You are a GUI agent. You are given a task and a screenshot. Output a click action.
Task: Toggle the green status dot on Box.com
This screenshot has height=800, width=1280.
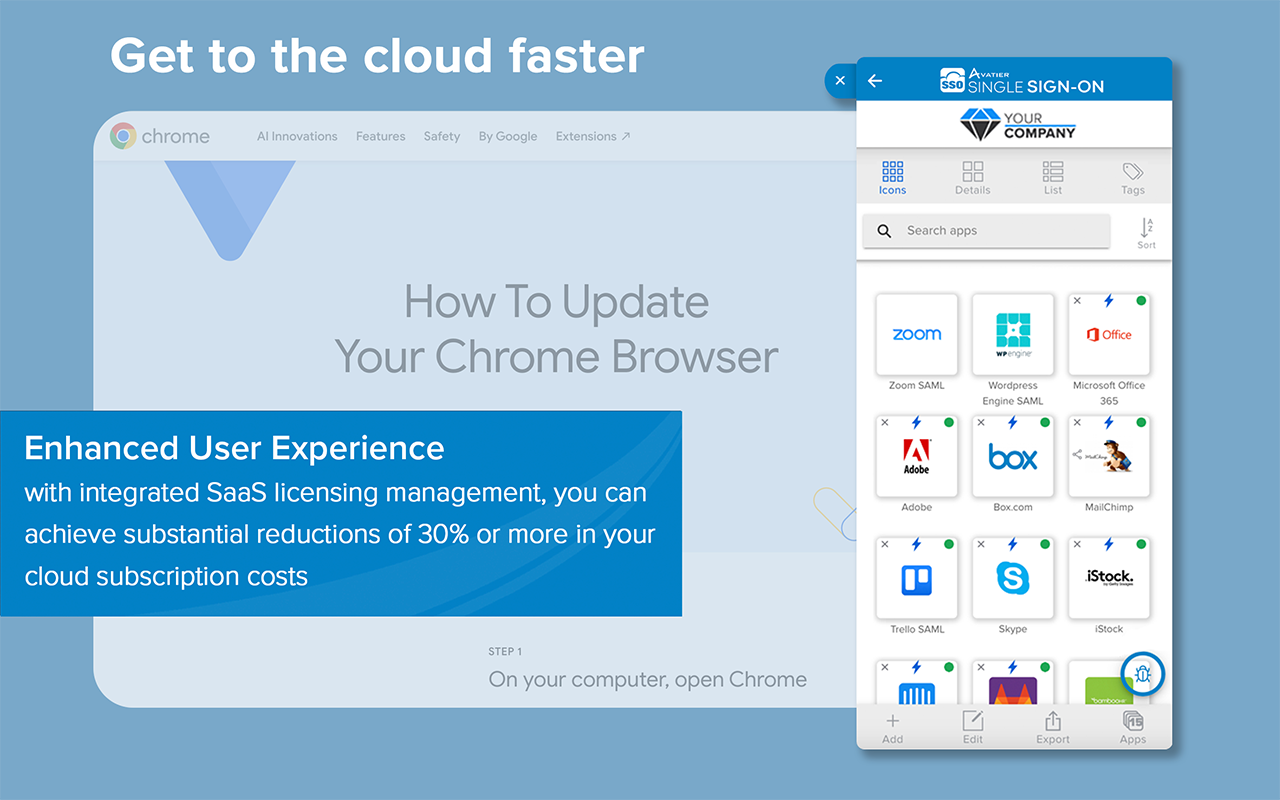coord(1044,423)
